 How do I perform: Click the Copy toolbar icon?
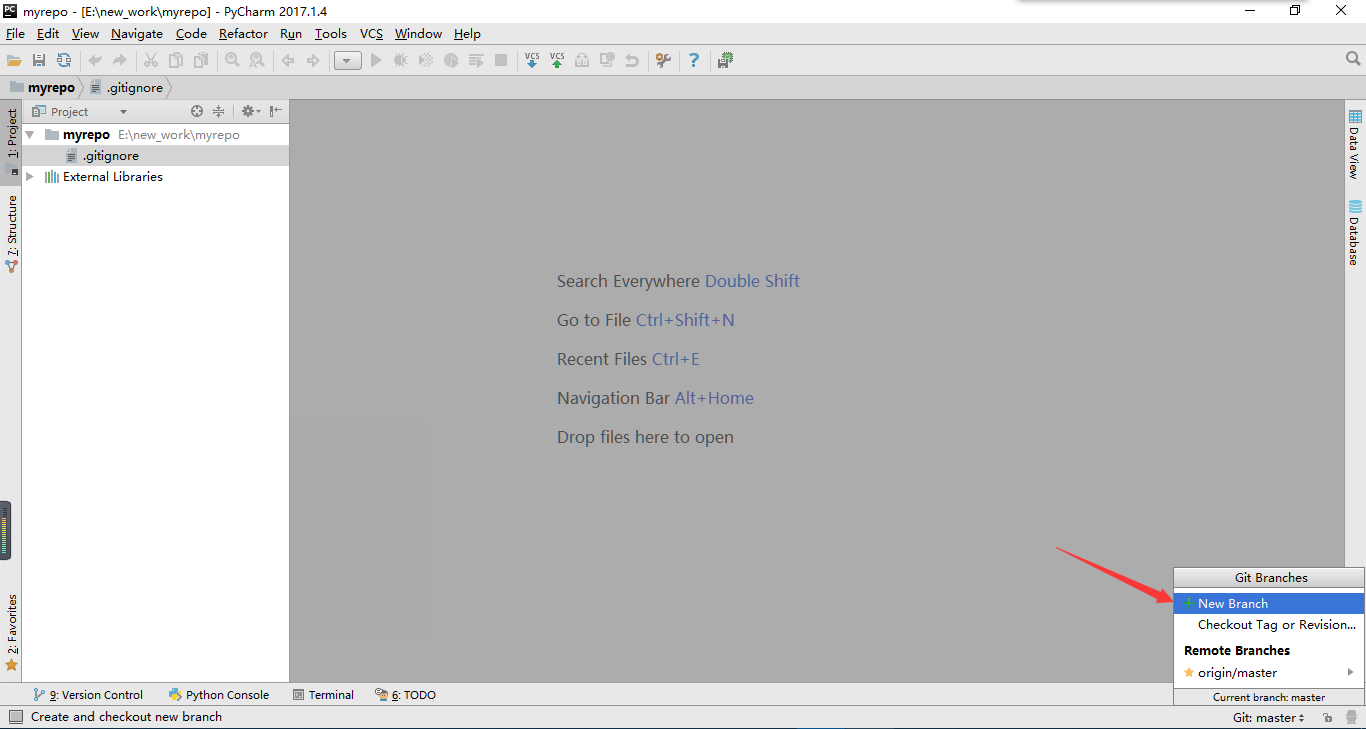tap(176, 61)
